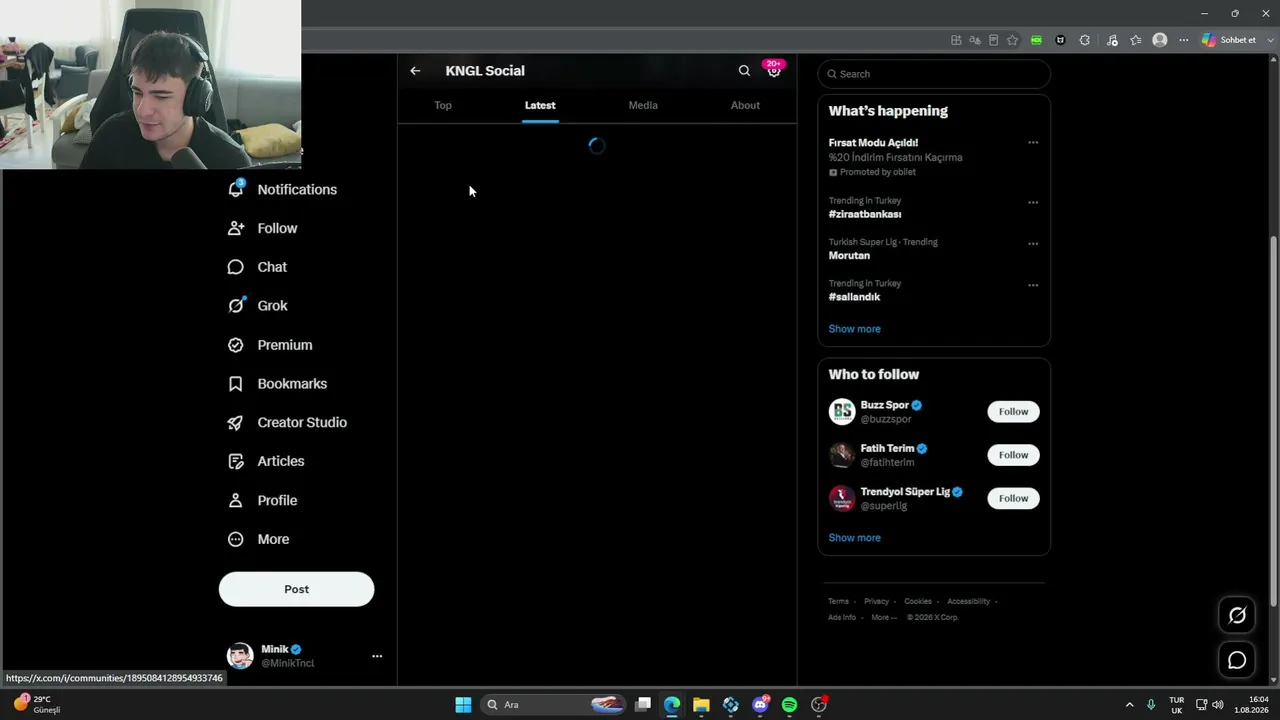Open the browser profile avatar
Image resolution: width=1280 pixels, height=720 pixels.
click(x=1160, y=40)
